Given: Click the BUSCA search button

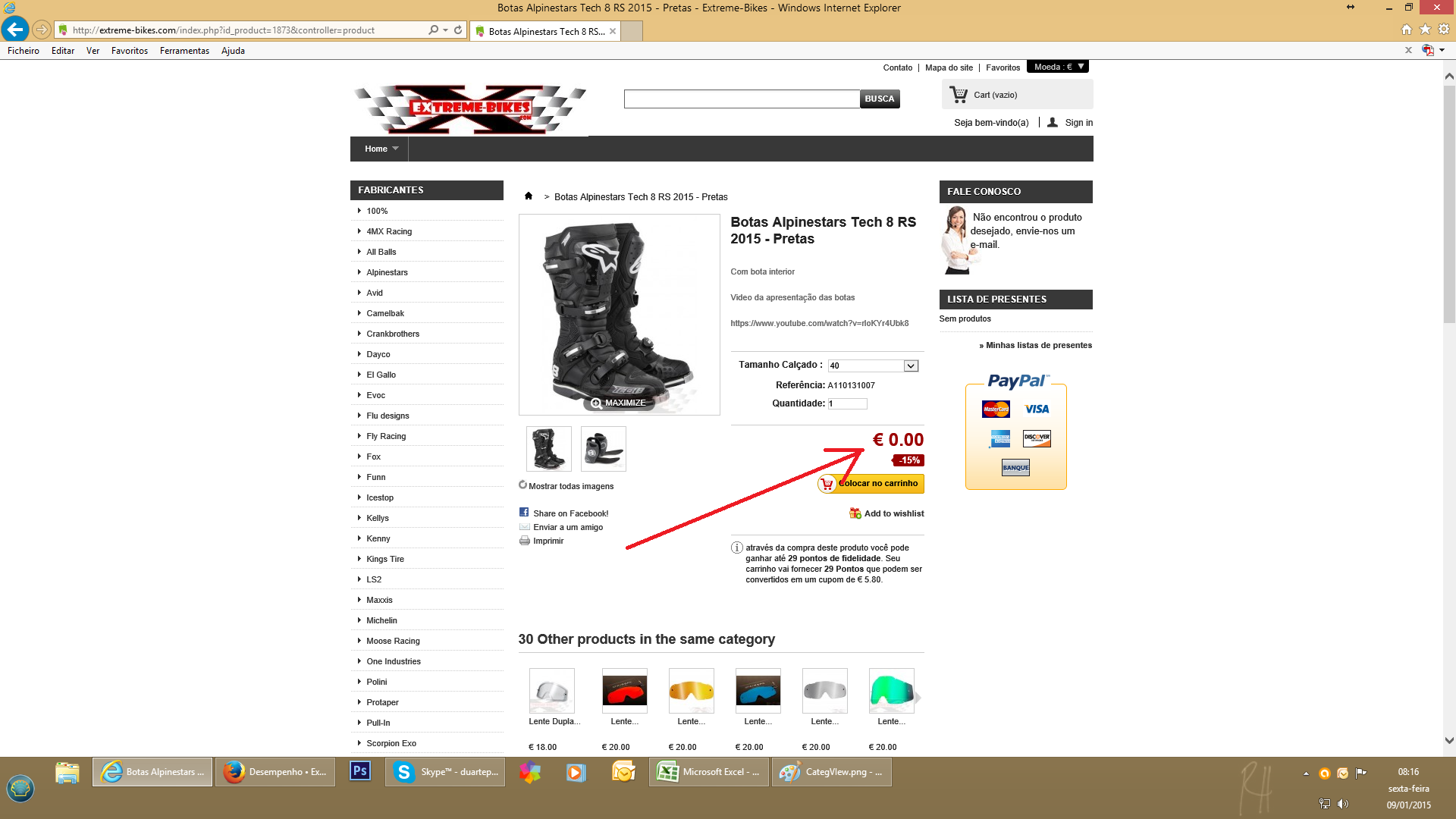Looking at the screenshot, I should coord(880,99).
